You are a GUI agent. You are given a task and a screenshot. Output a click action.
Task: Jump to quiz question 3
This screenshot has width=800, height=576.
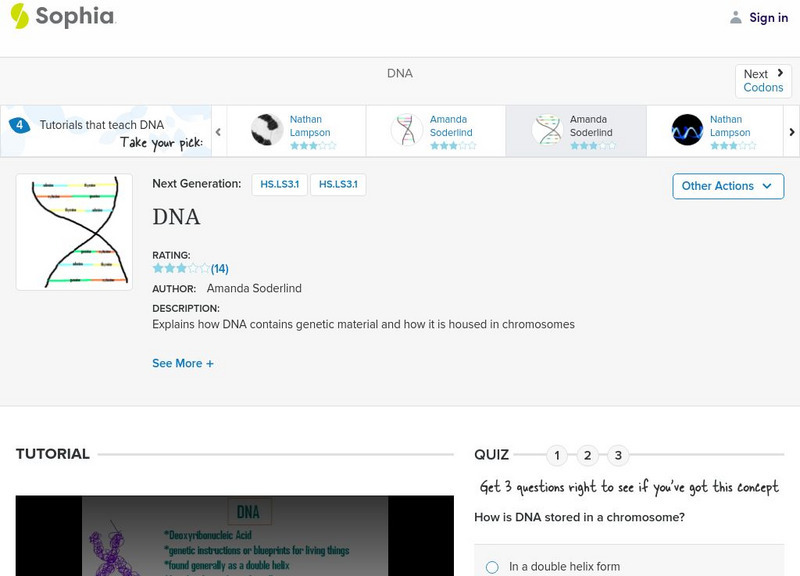click(x=618, y=456)
